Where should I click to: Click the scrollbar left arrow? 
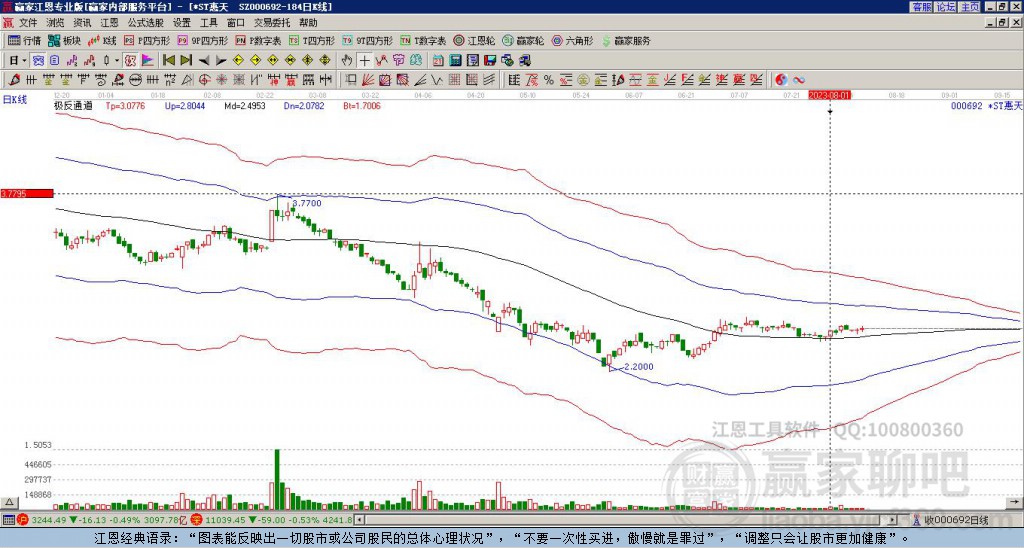tap(359, 520)
